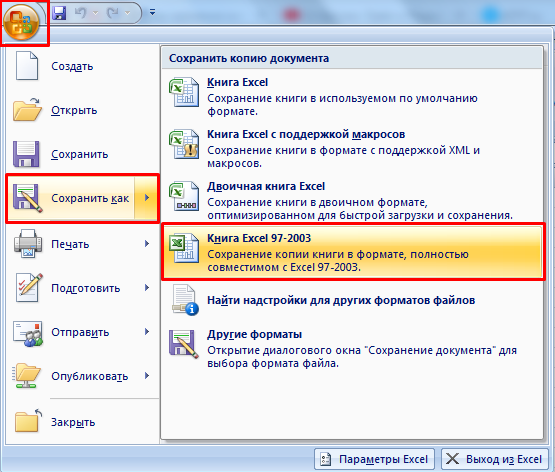The width and height of the screenshot is (555, 472).
Task: Click the X icon on Выход из Excel button
Action: [452, 459]
